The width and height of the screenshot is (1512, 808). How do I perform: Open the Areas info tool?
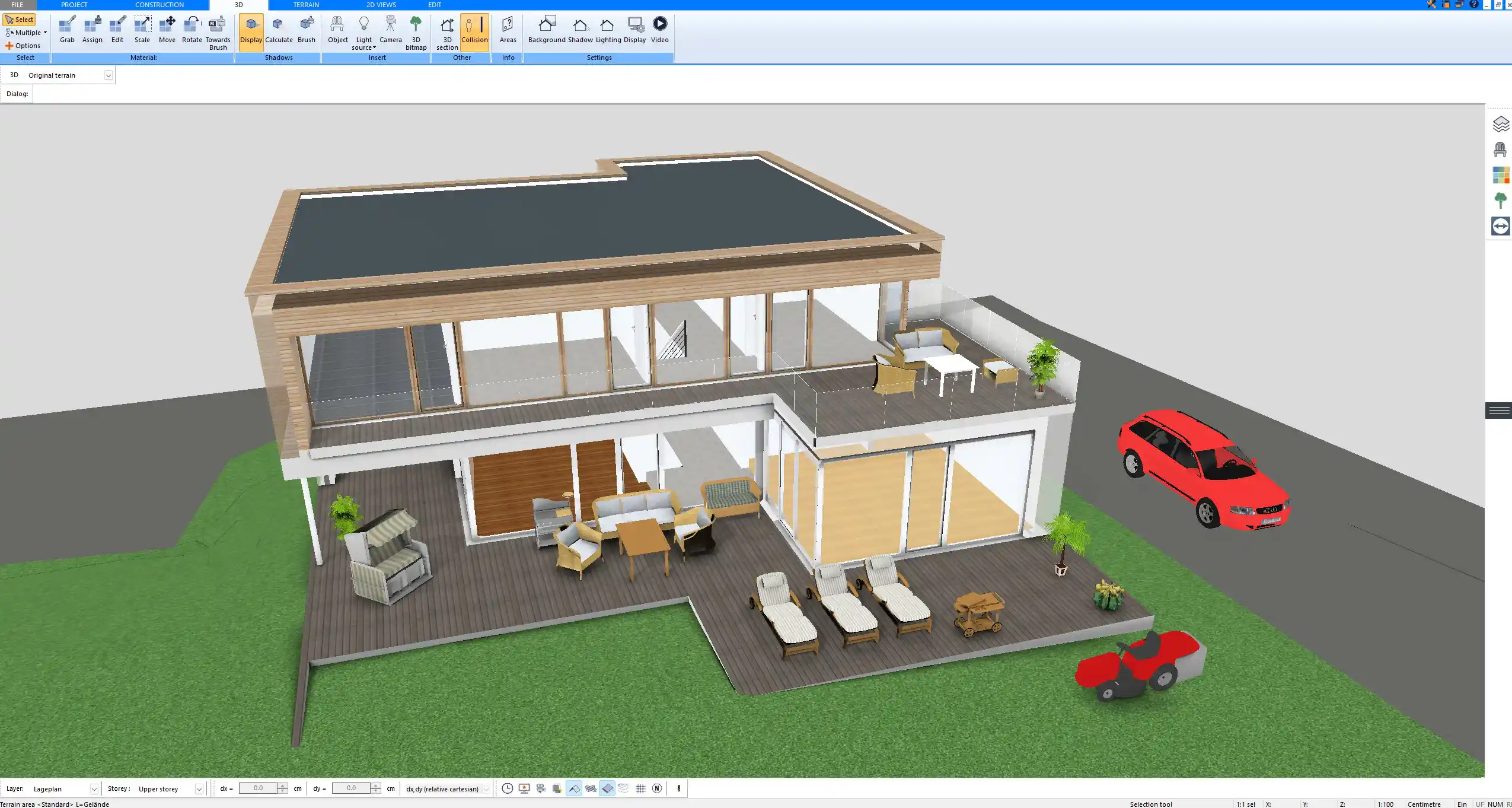coord(508,30)
